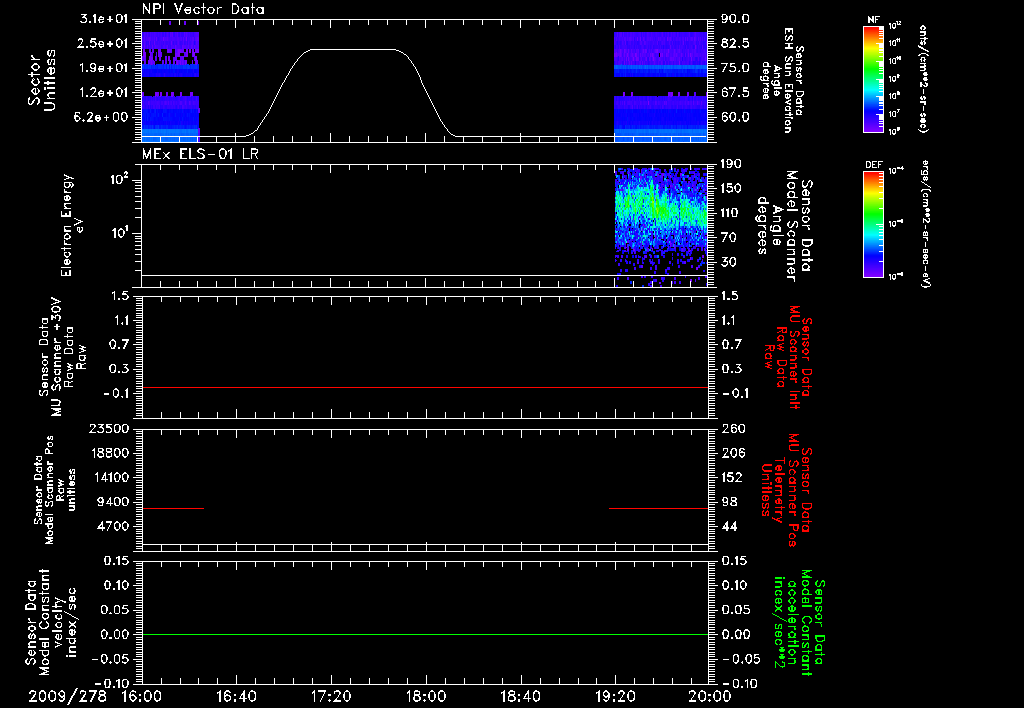Screen dimensions: 1024x708
Task: Click the '260' telemetry tick value
Action: point(732,429)
